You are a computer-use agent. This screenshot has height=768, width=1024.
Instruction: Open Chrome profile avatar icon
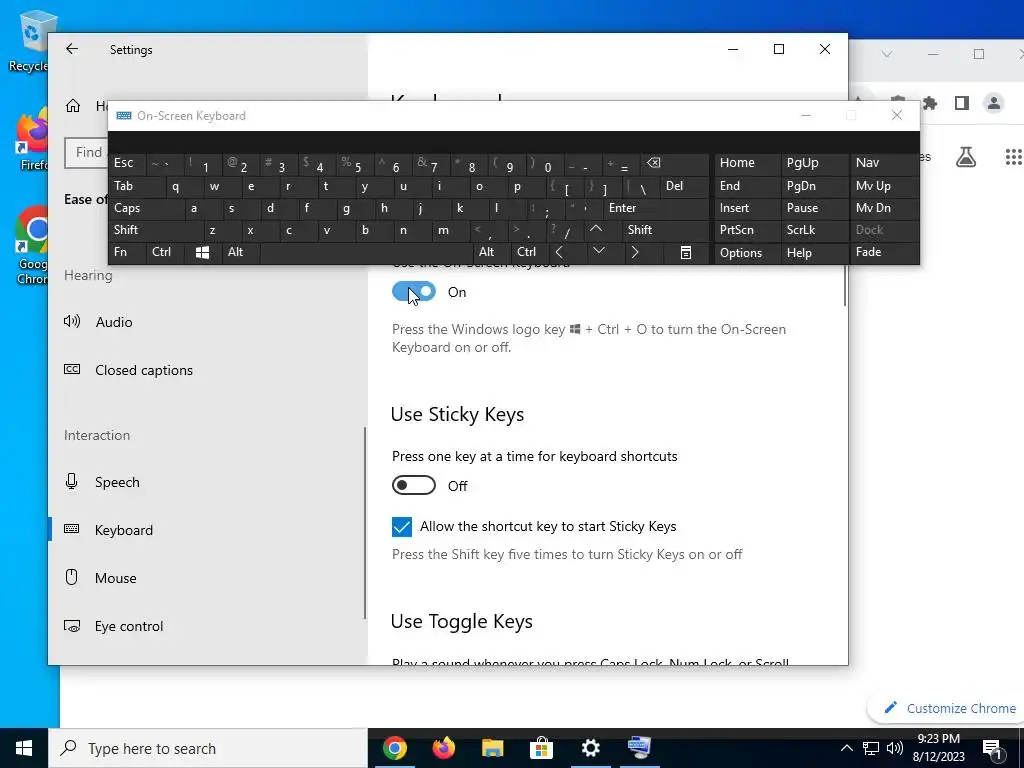pos(993,103)
